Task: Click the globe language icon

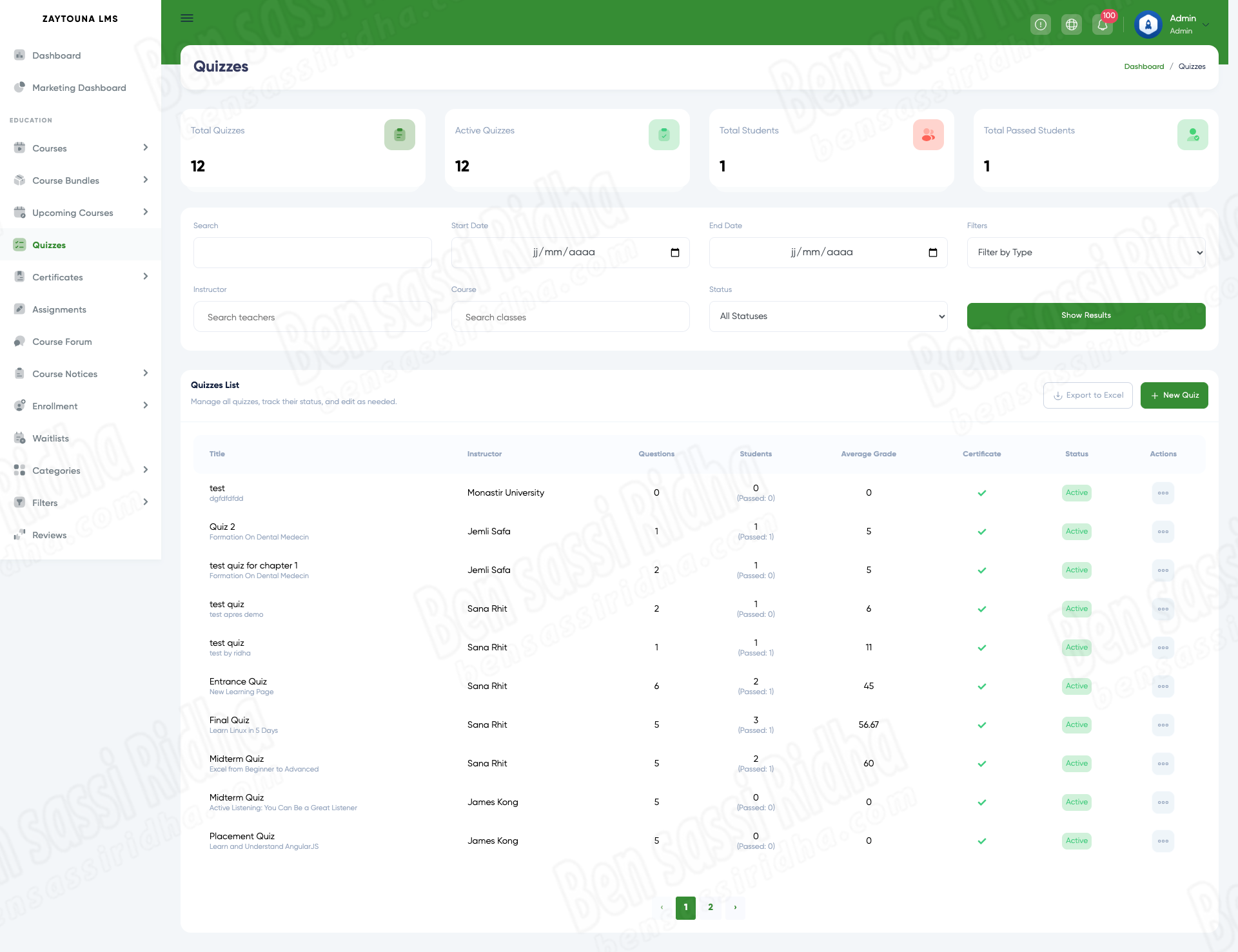Action: coord(1071,24)
